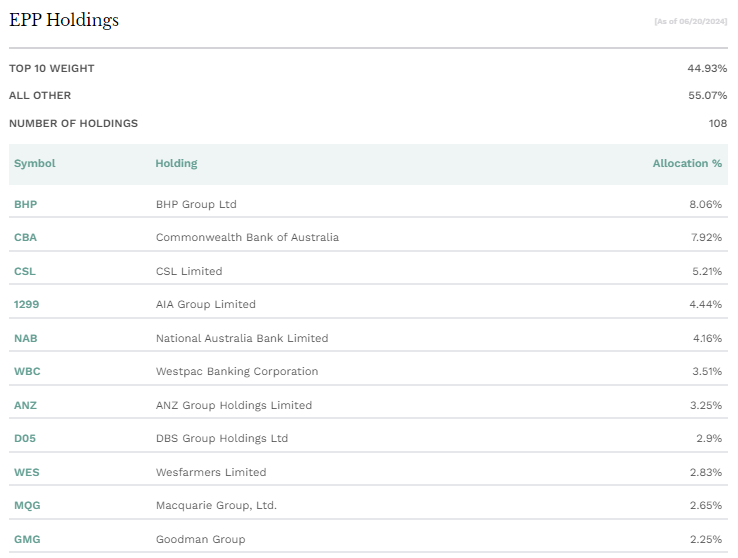Open the NAB ticker symbol link

click(x=25, y=338)
